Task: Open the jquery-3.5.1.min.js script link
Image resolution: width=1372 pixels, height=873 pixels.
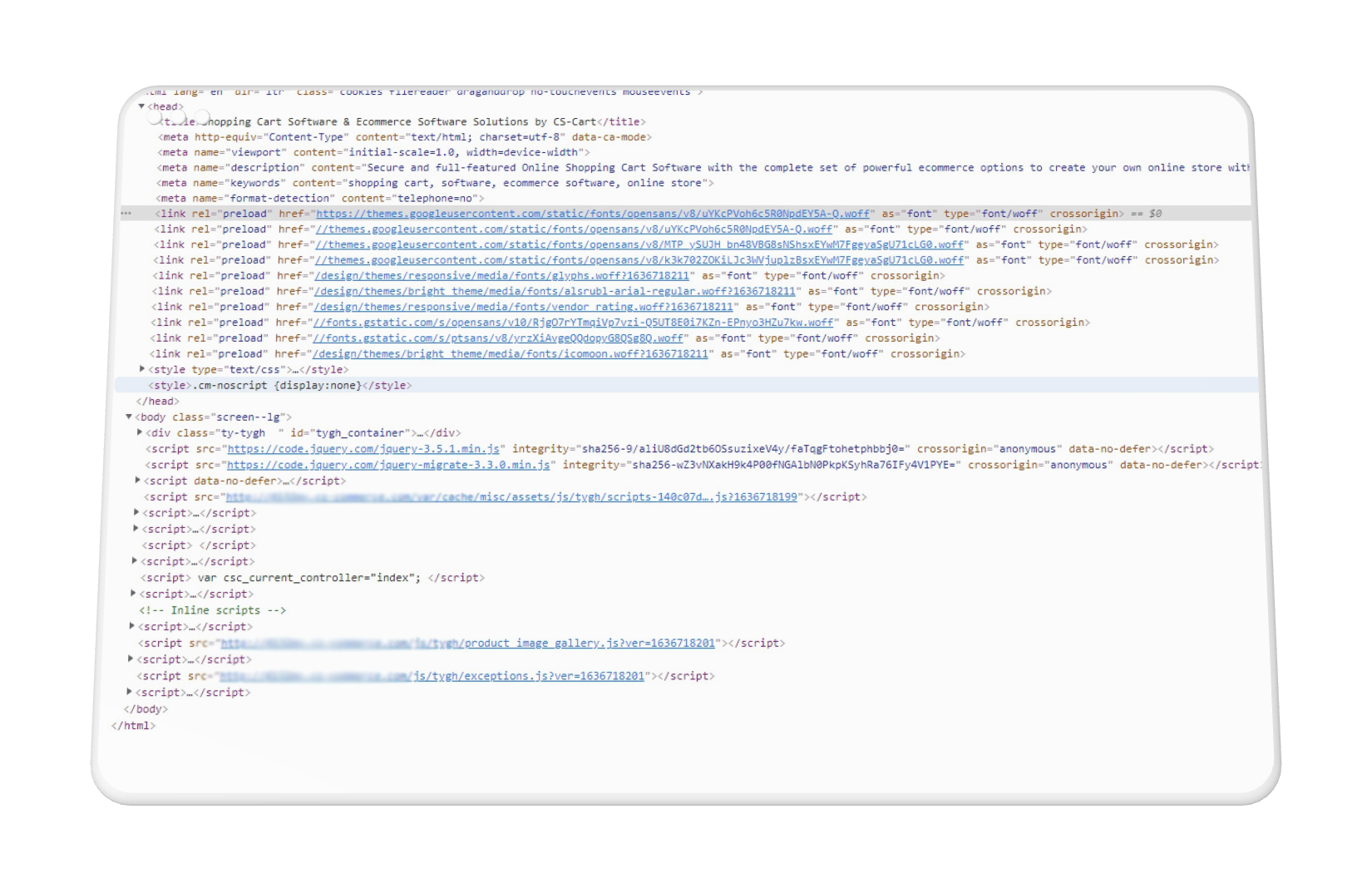Action: [x=363, y=449]
